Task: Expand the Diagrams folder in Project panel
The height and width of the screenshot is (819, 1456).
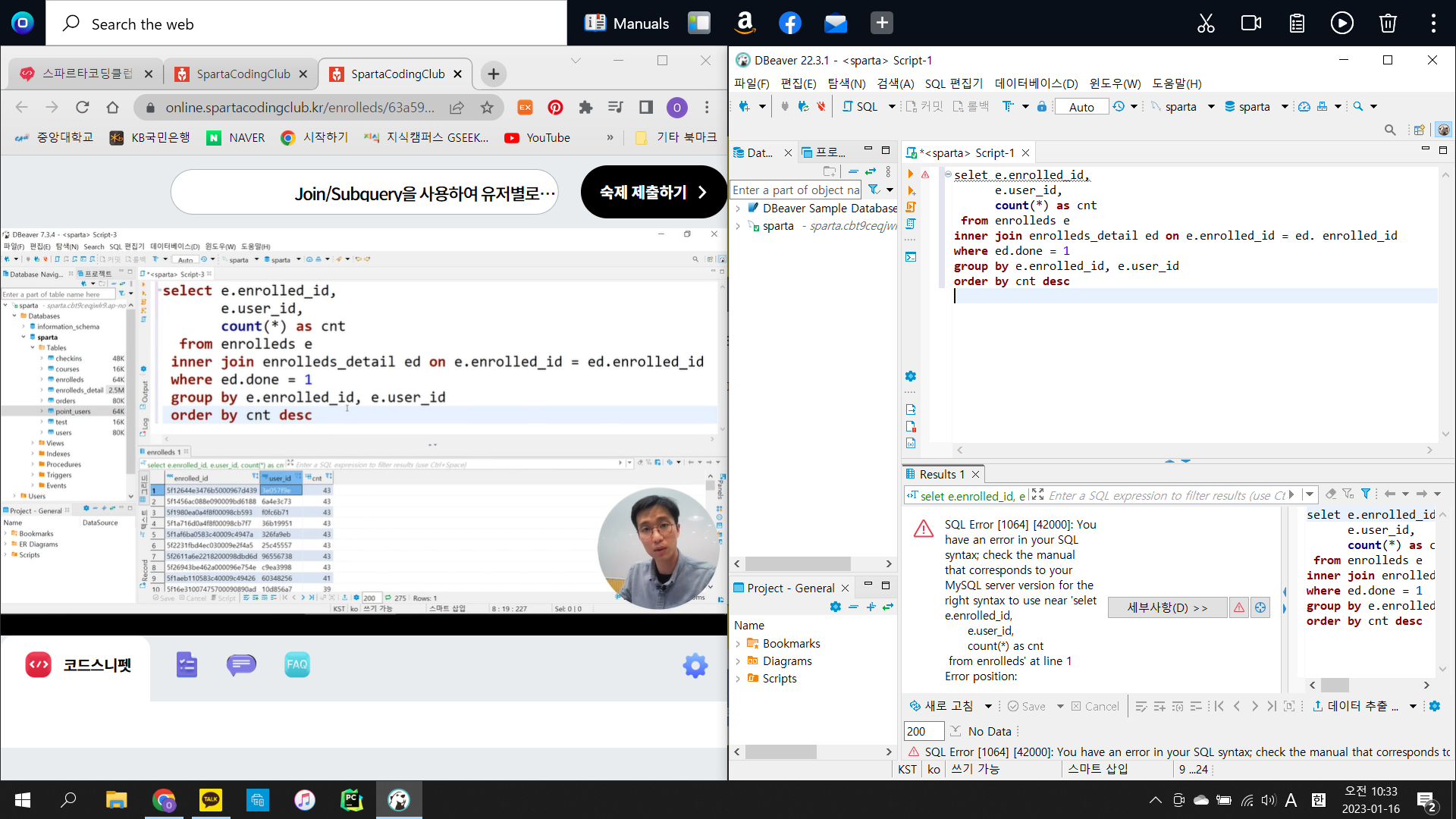Action: 738,661
